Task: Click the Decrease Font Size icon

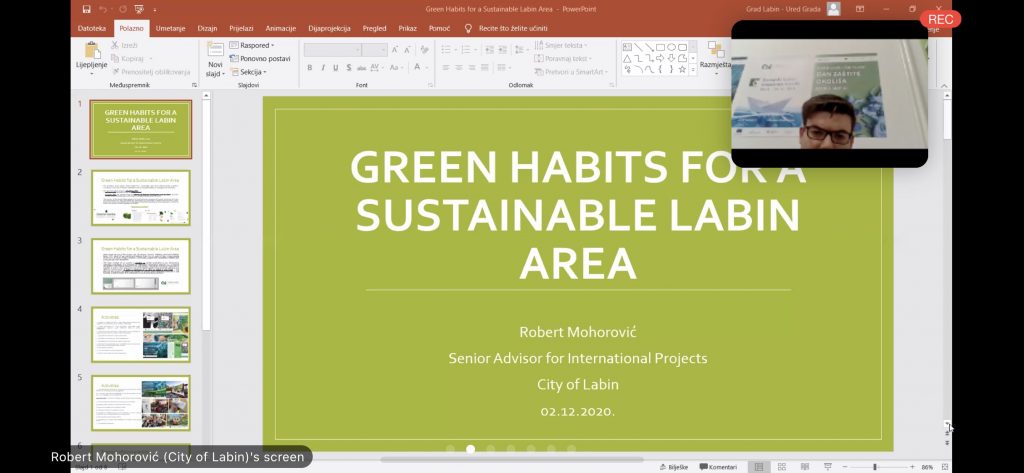Action: coord(408,50)
